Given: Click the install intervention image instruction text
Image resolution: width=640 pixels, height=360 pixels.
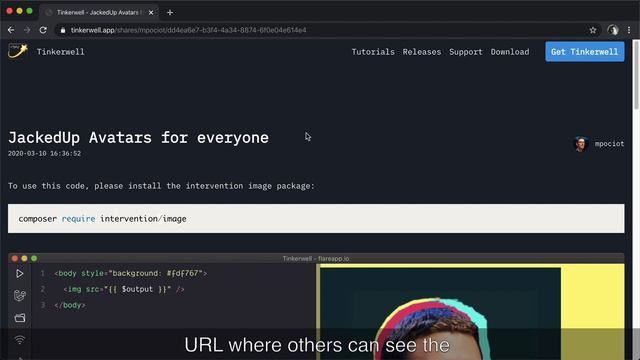Looking at the screenshot, I should tap(161, 186).
